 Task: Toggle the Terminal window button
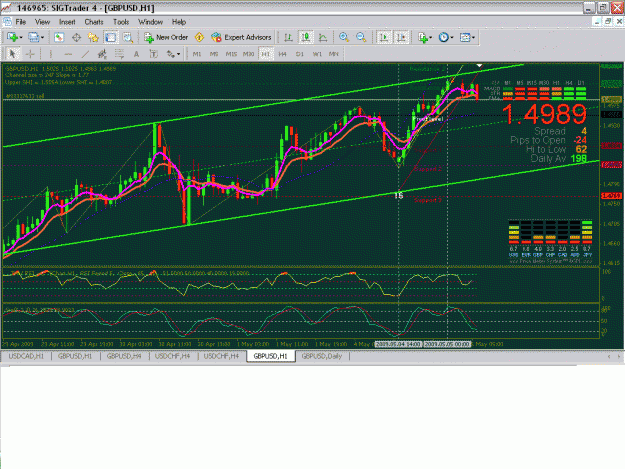(x=110, y=37)
